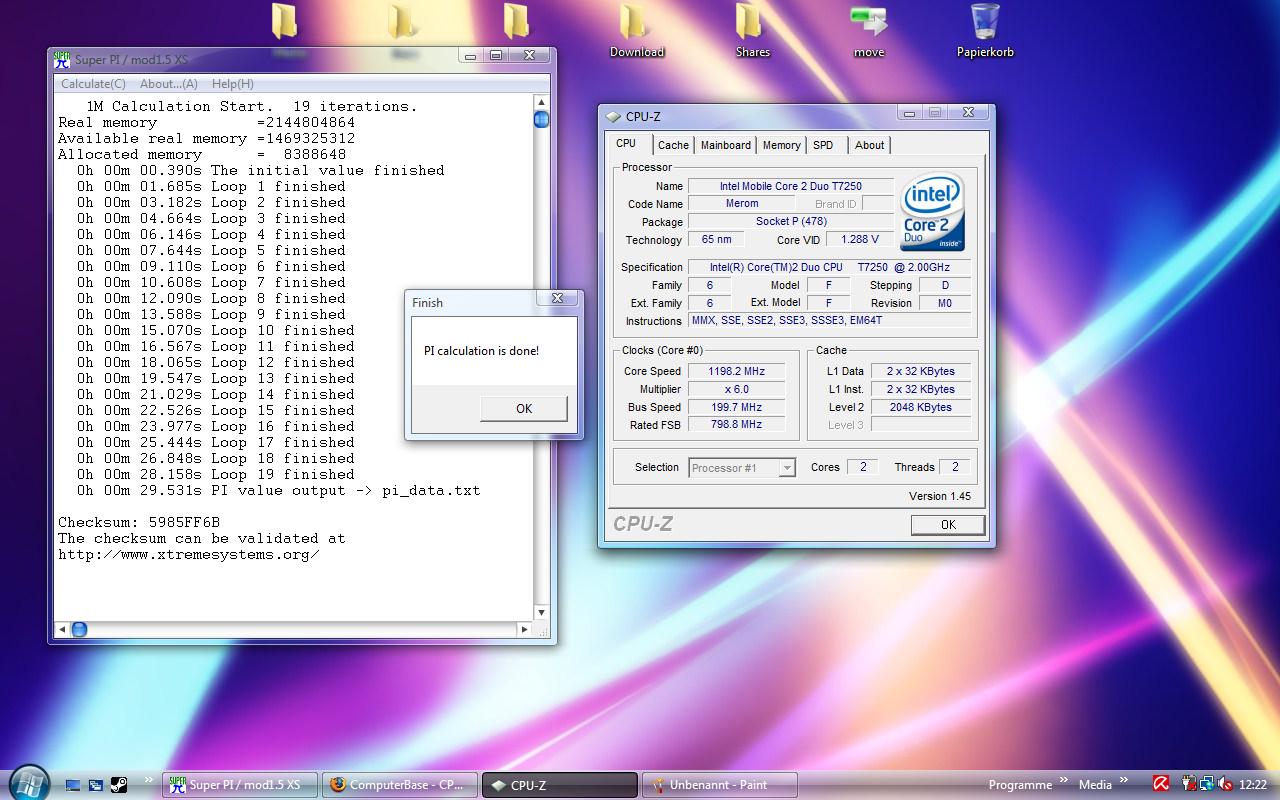This screenshot has width=1280, height=800.
Task: Switch to CPU-Z taskbar button
Action: click(x=559, y=785)
